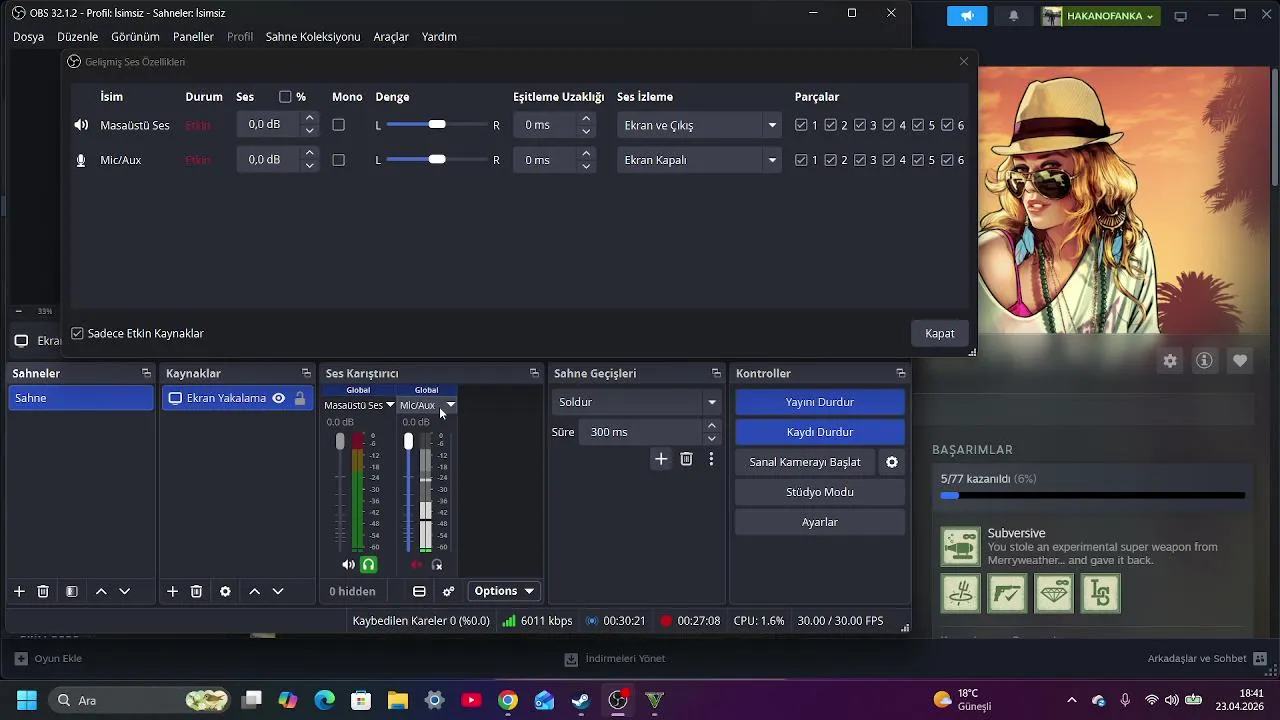
Task: Favorite the game with Steam heart icon
Action: pyautogui.click(x=1240, y=361)
